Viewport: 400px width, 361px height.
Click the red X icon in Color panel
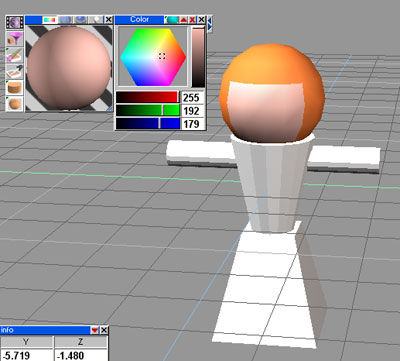[192, 20]
